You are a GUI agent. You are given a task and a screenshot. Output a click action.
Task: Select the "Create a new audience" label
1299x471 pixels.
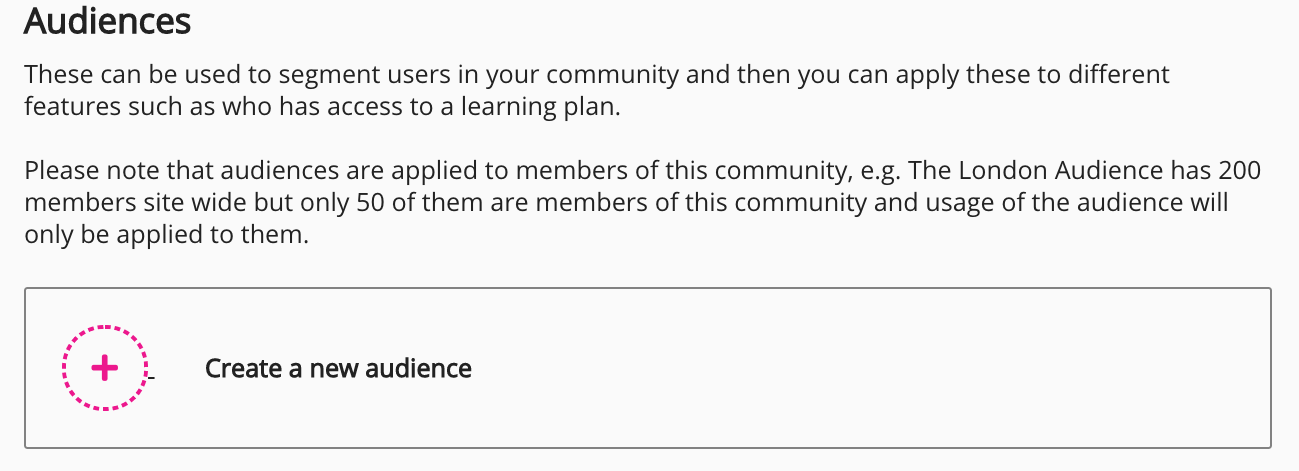coord(338,368)
